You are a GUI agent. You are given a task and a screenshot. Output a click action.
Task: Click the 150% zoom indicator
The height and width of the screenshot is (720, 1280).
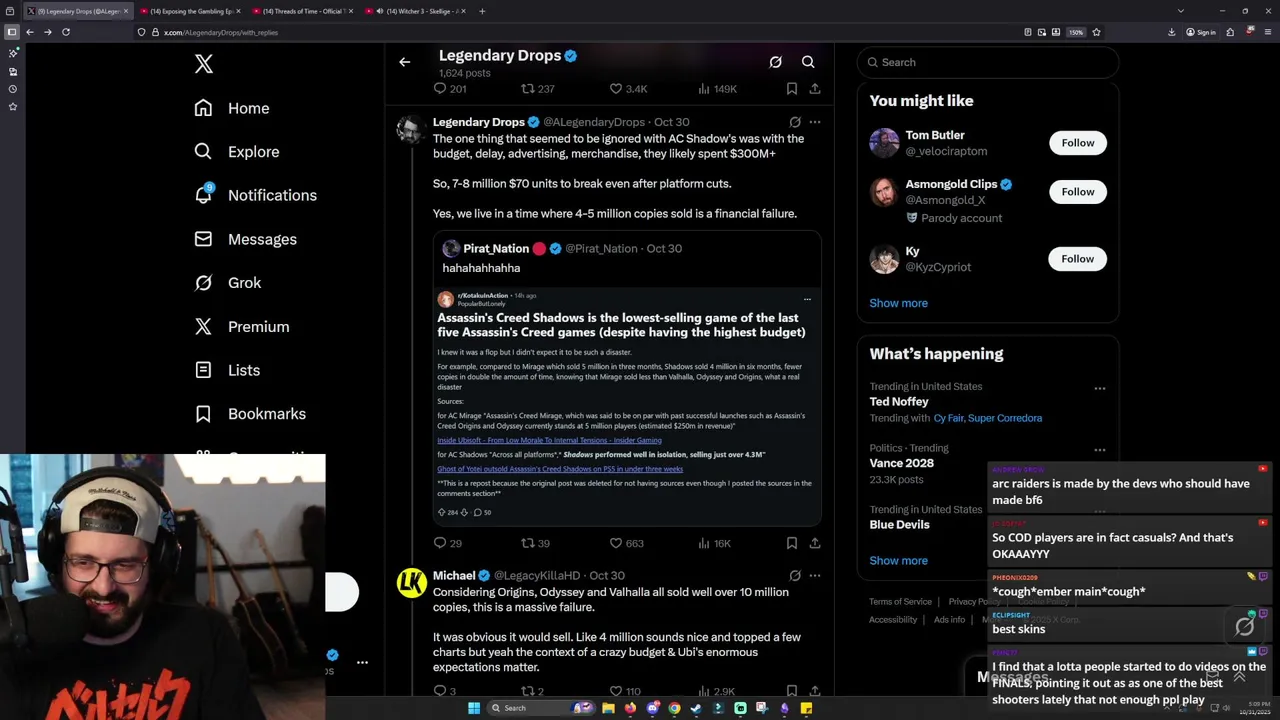[1076, 32]
